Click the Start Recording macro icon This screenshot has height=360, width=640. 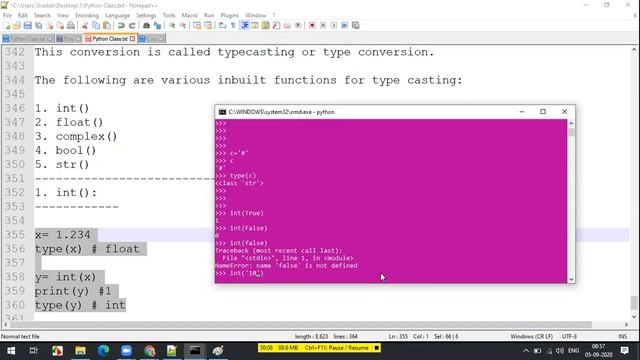(312, 26)
